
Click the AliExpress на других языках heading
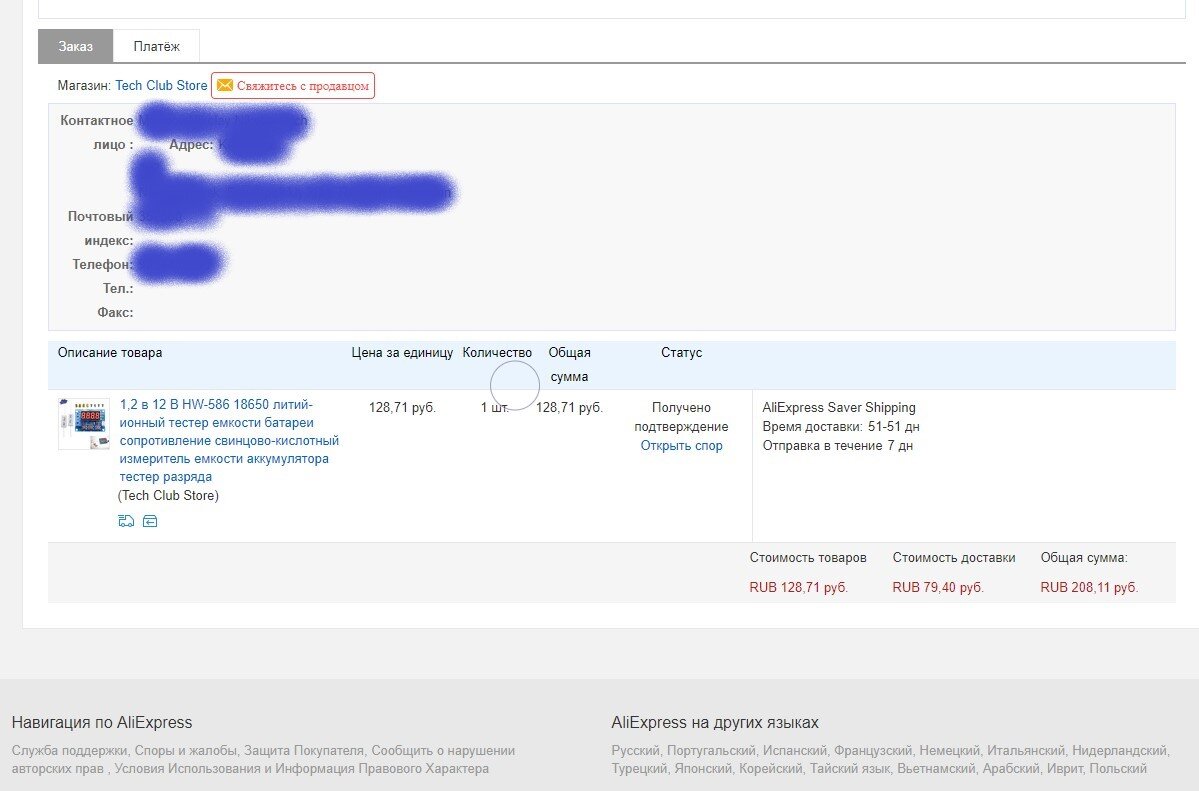(x=715, y=722)
